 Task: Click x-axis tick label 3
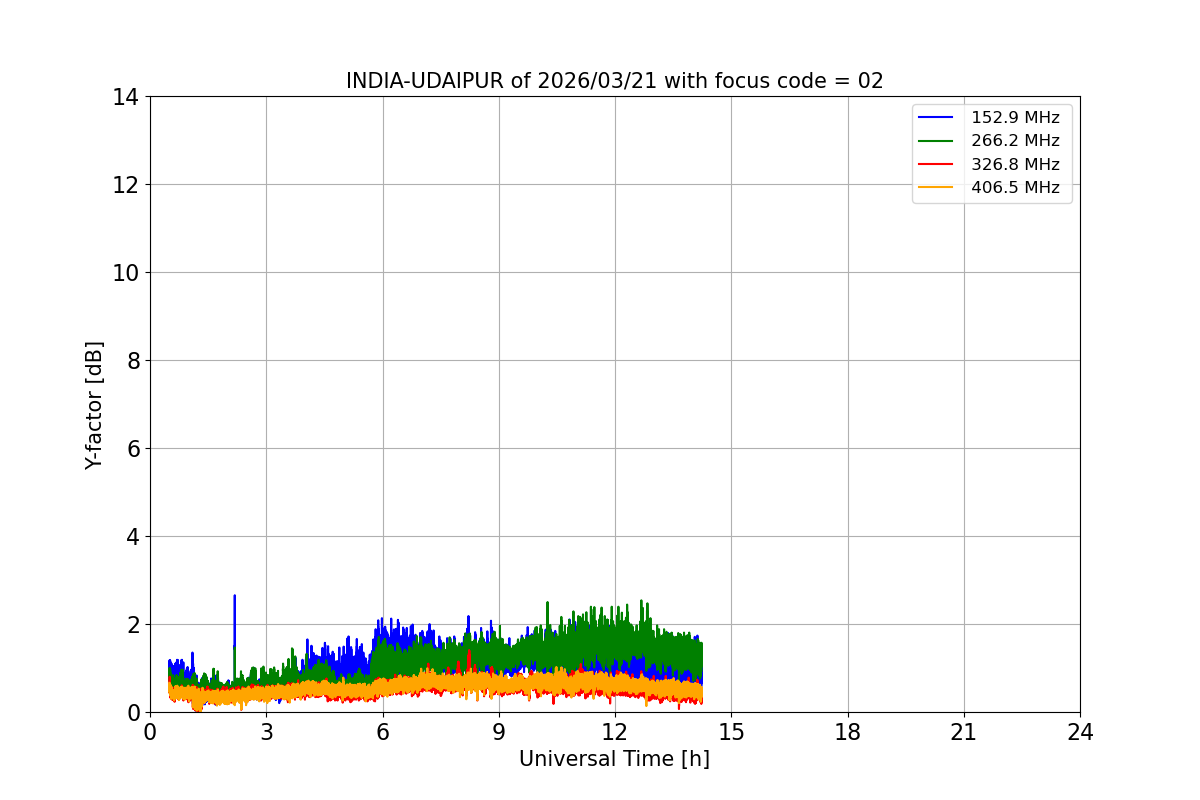(x=266, y=732)
